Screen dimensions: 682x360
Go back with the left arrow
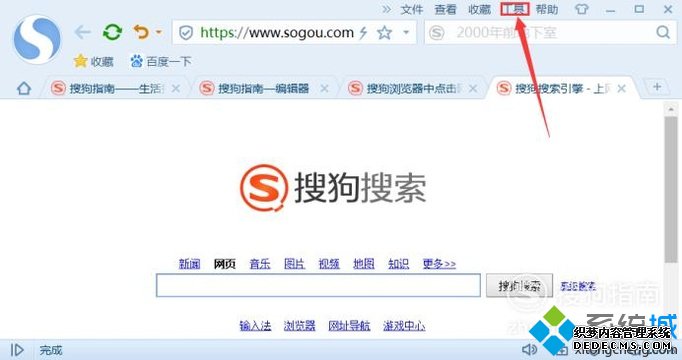(82, 32)
